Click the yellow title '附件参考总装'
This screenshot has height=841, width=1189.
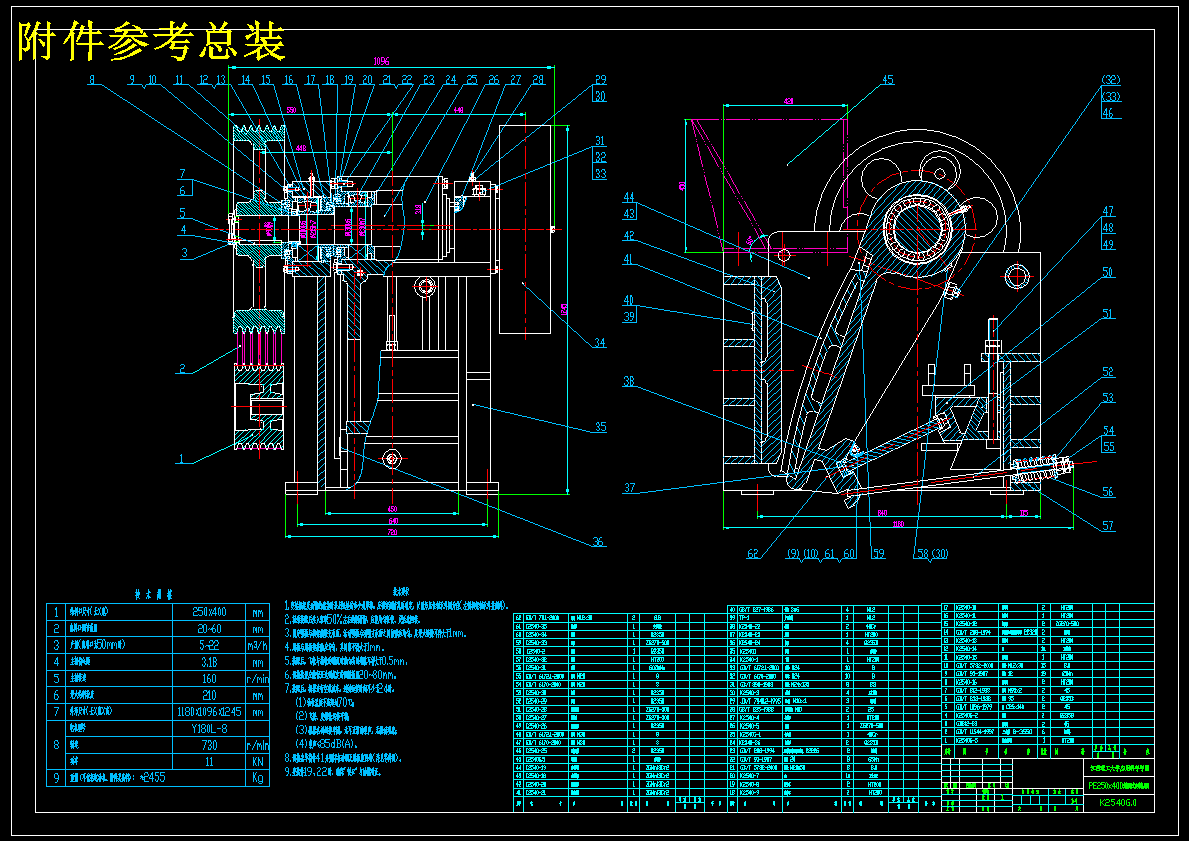151,42
